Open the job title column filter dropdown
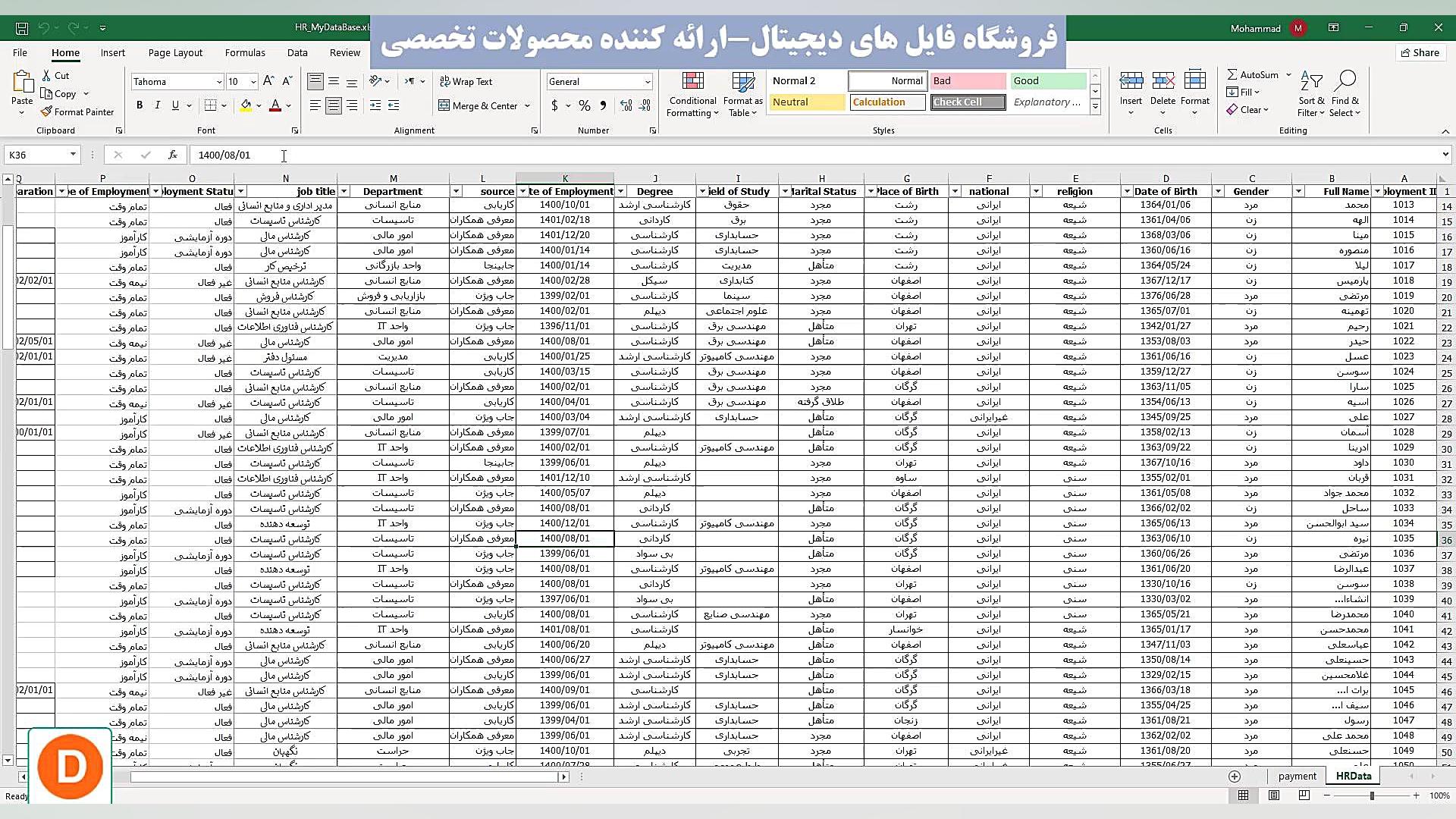The image size is (1456, 819). [240, 192]
